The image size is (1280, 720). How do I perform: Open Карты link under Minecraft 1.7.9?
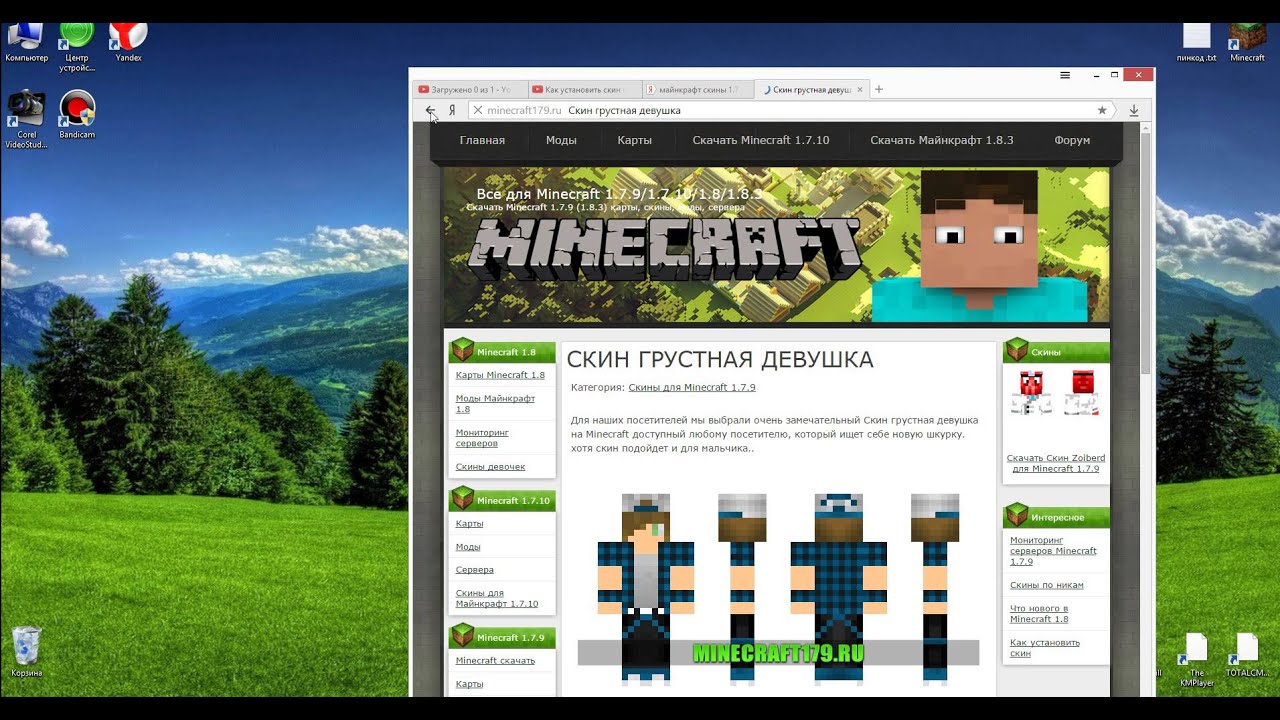click(x=469, y=683)
